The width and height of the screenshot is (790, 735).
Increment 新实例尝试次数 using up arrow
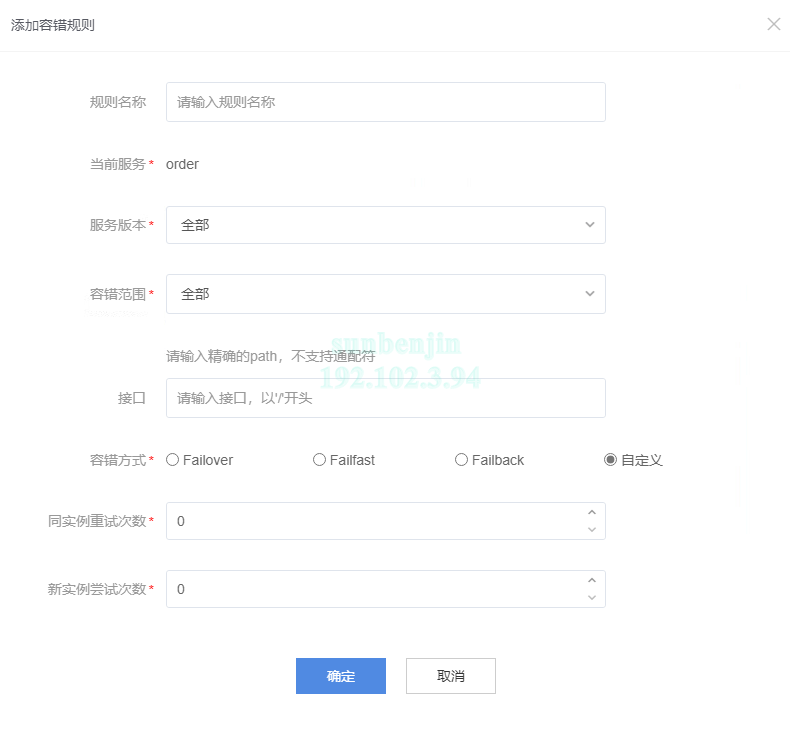pyautogui.click(x=591, y=581)
